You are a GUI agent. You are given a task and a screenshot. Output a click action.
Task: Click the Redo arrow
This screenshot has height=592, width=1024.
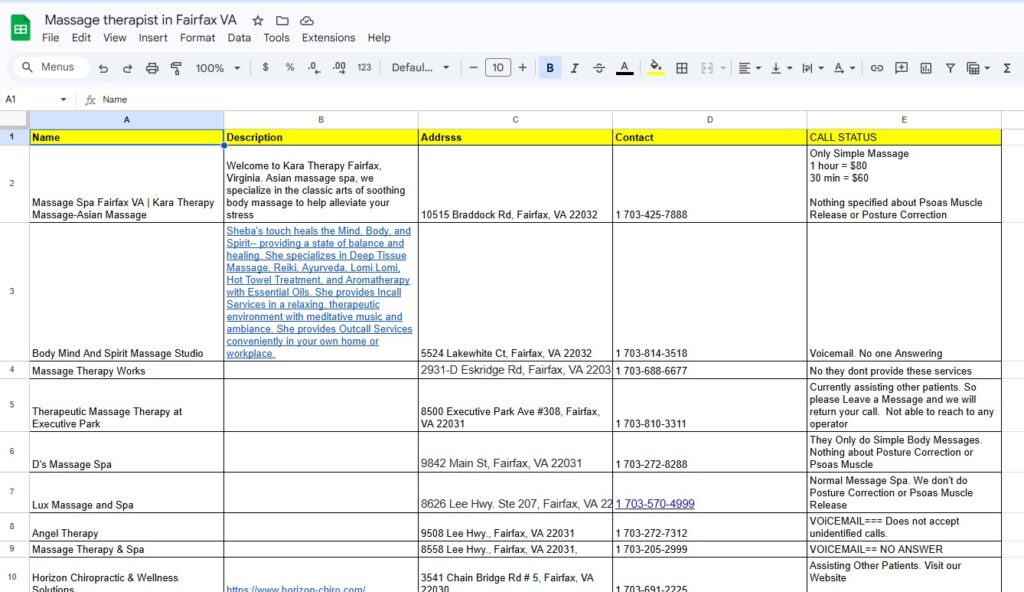coord(127,68)
